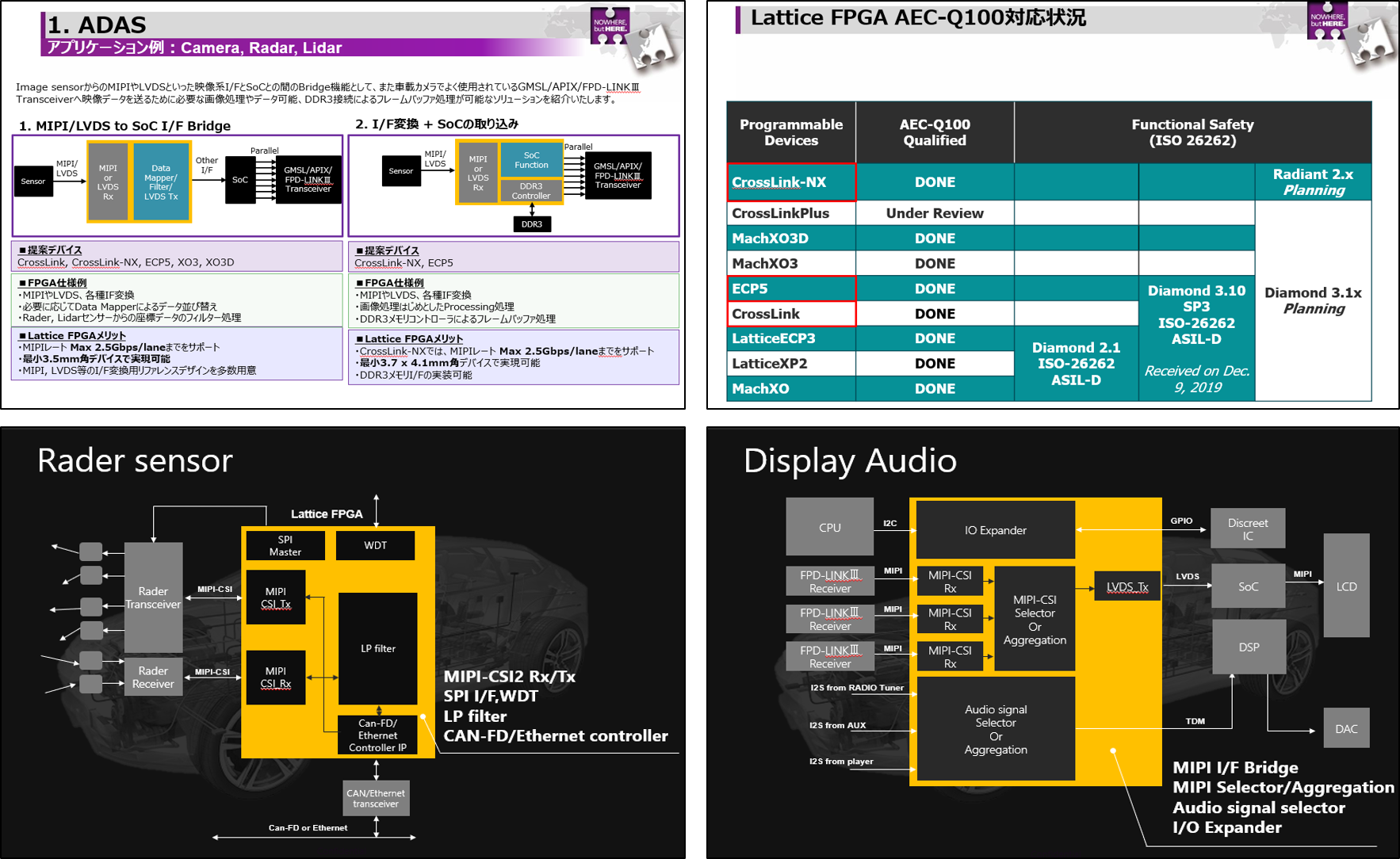Click the 'CrossLink-NX' table cell
The height and width of the screenshot is (859, 1400).
click(x=791, y=182)
